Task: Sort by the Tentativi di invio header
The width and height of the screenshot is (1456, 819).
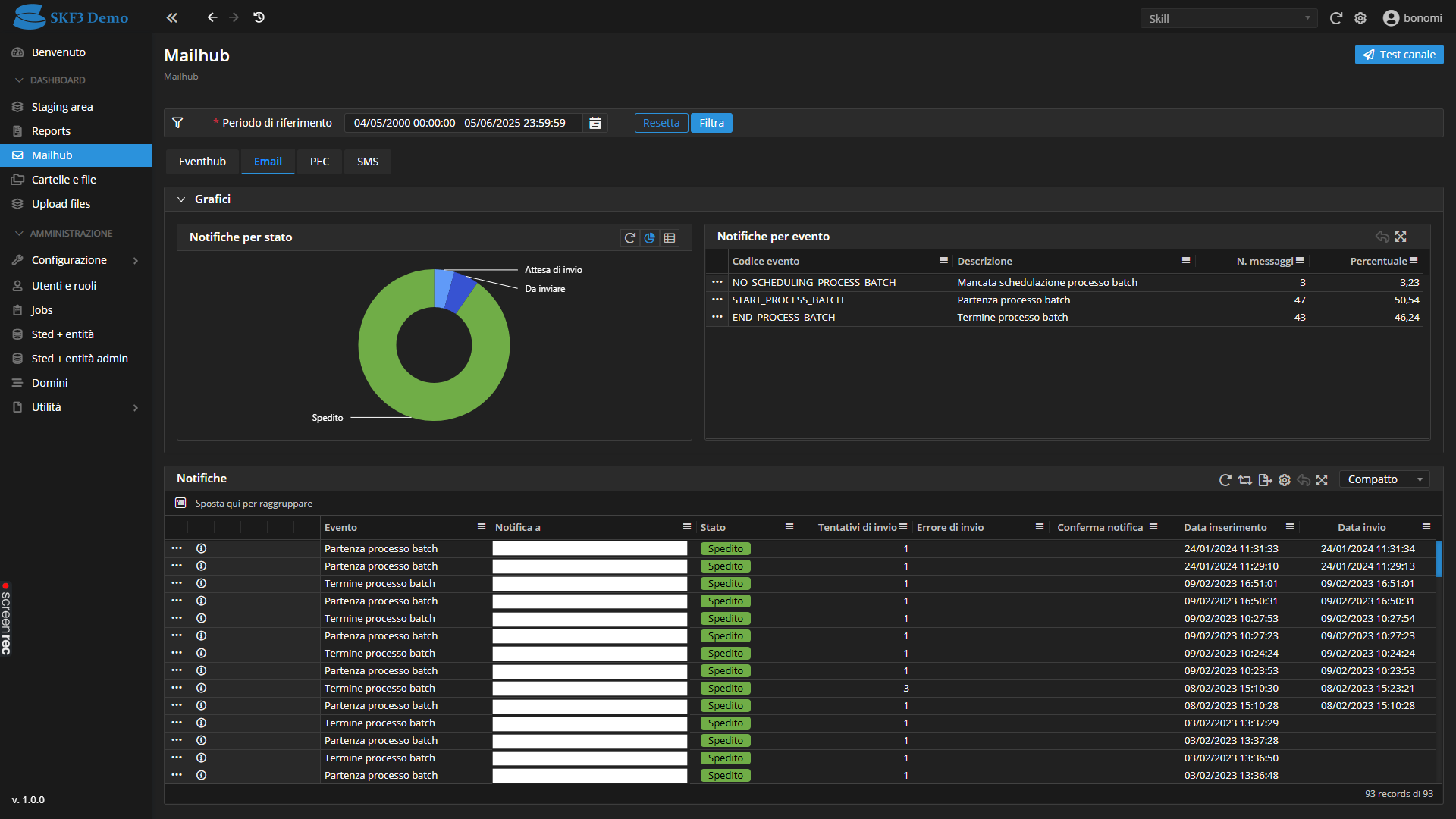Action: [x=857, y=527]
